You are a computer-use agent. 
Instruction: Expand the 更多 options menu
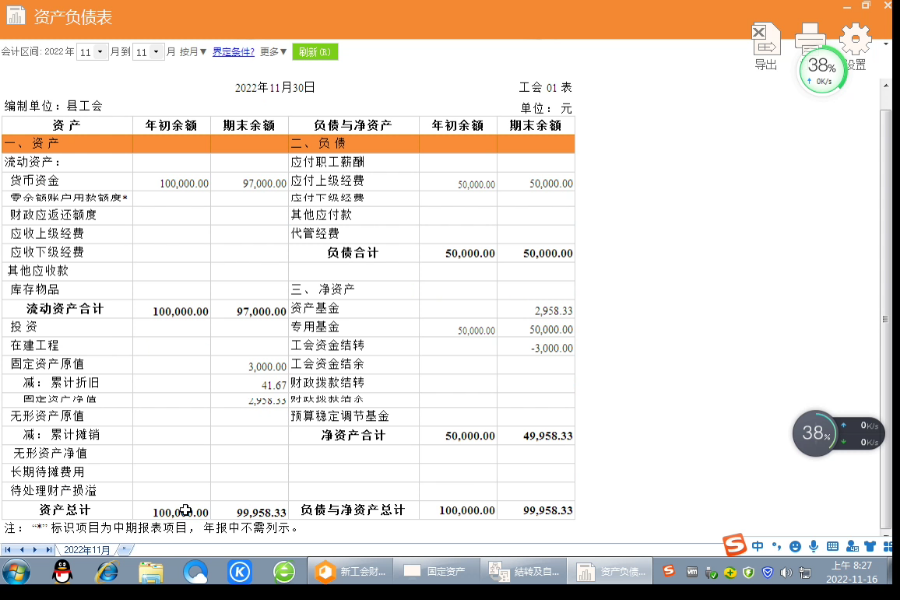tap(273, 52)
